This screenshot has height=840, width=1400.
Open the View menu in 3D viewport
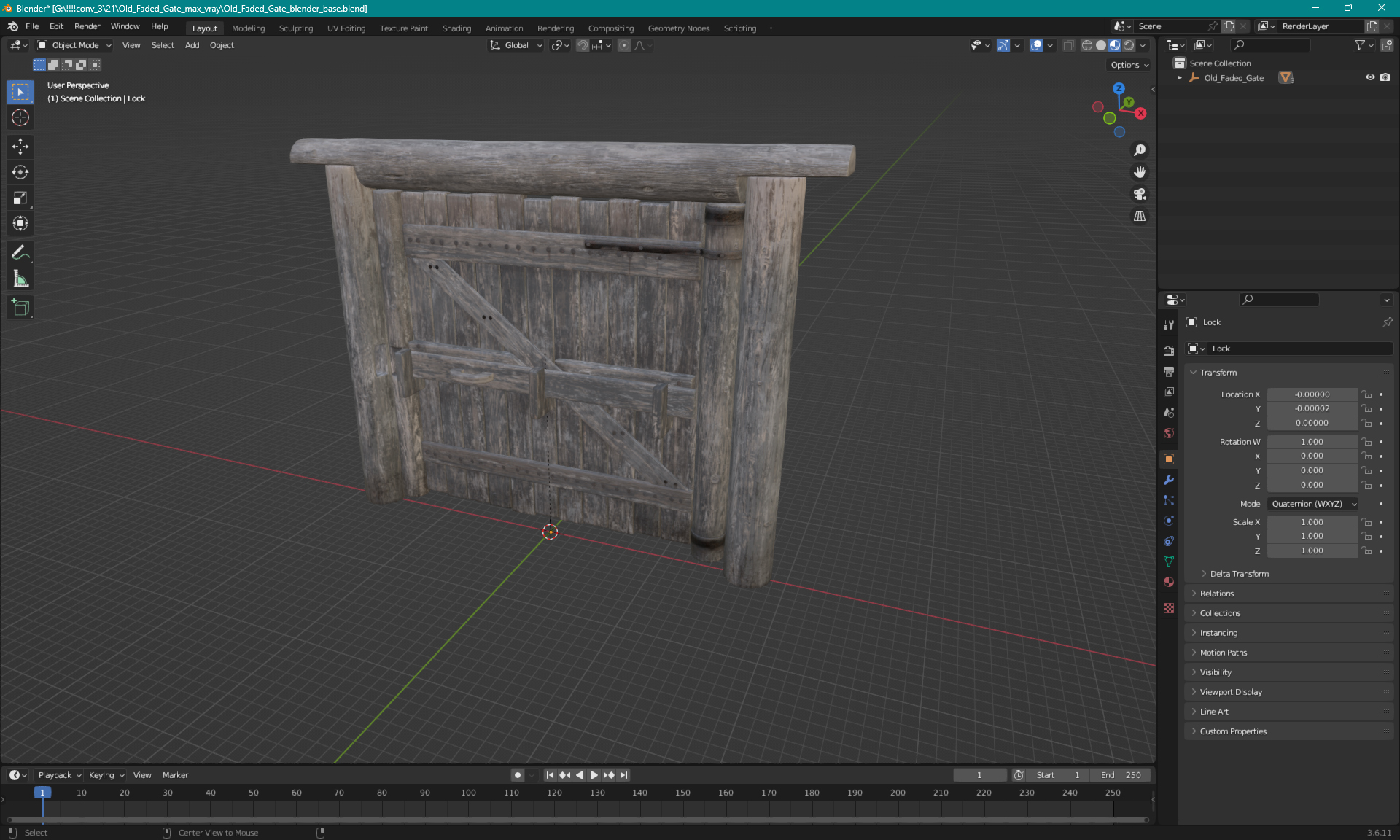pos(131,45)
